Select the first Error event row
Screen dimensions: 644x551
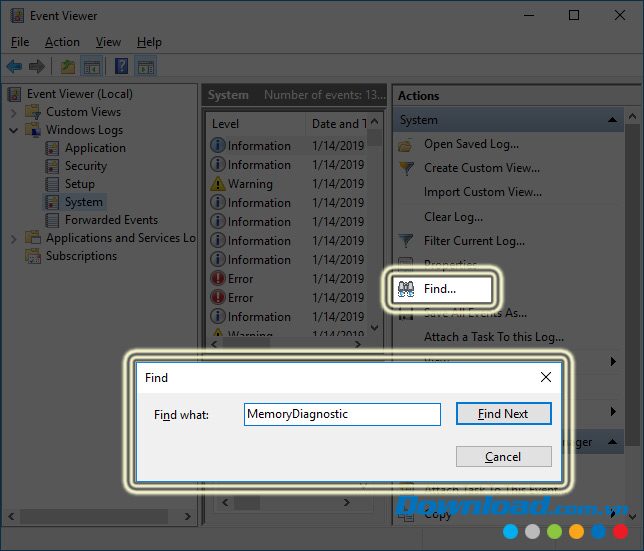click(x=288, y=279)
